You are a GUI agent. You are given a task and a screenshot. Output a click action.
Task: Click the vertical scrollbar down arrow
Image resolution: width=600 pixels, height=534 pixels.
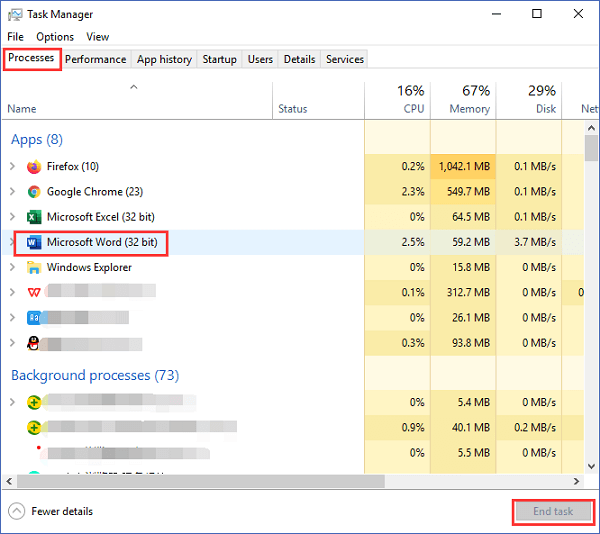[591, 466]
